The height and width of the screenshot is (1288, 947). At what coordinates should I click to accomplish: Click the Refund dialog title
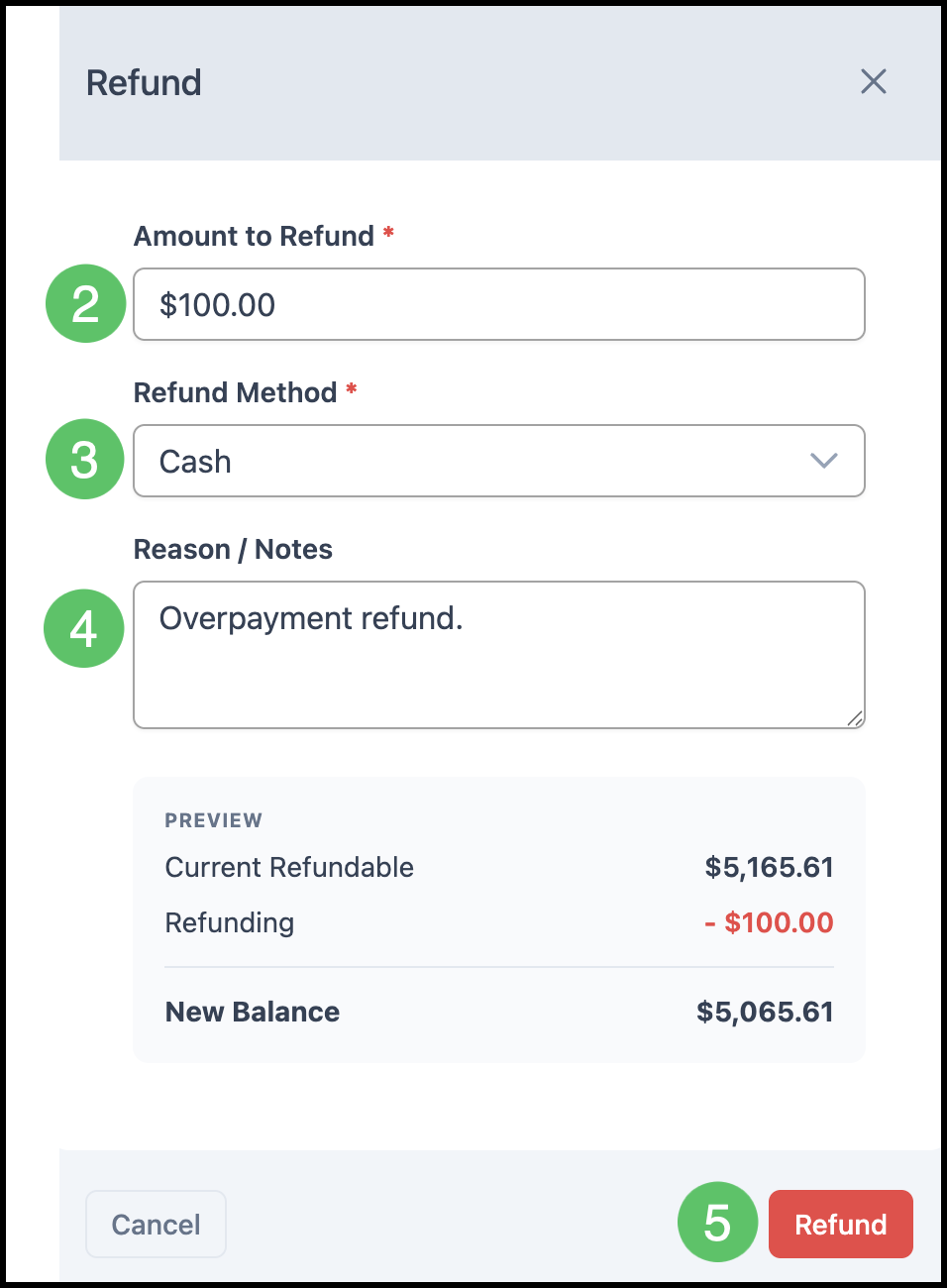coord(144,83)
